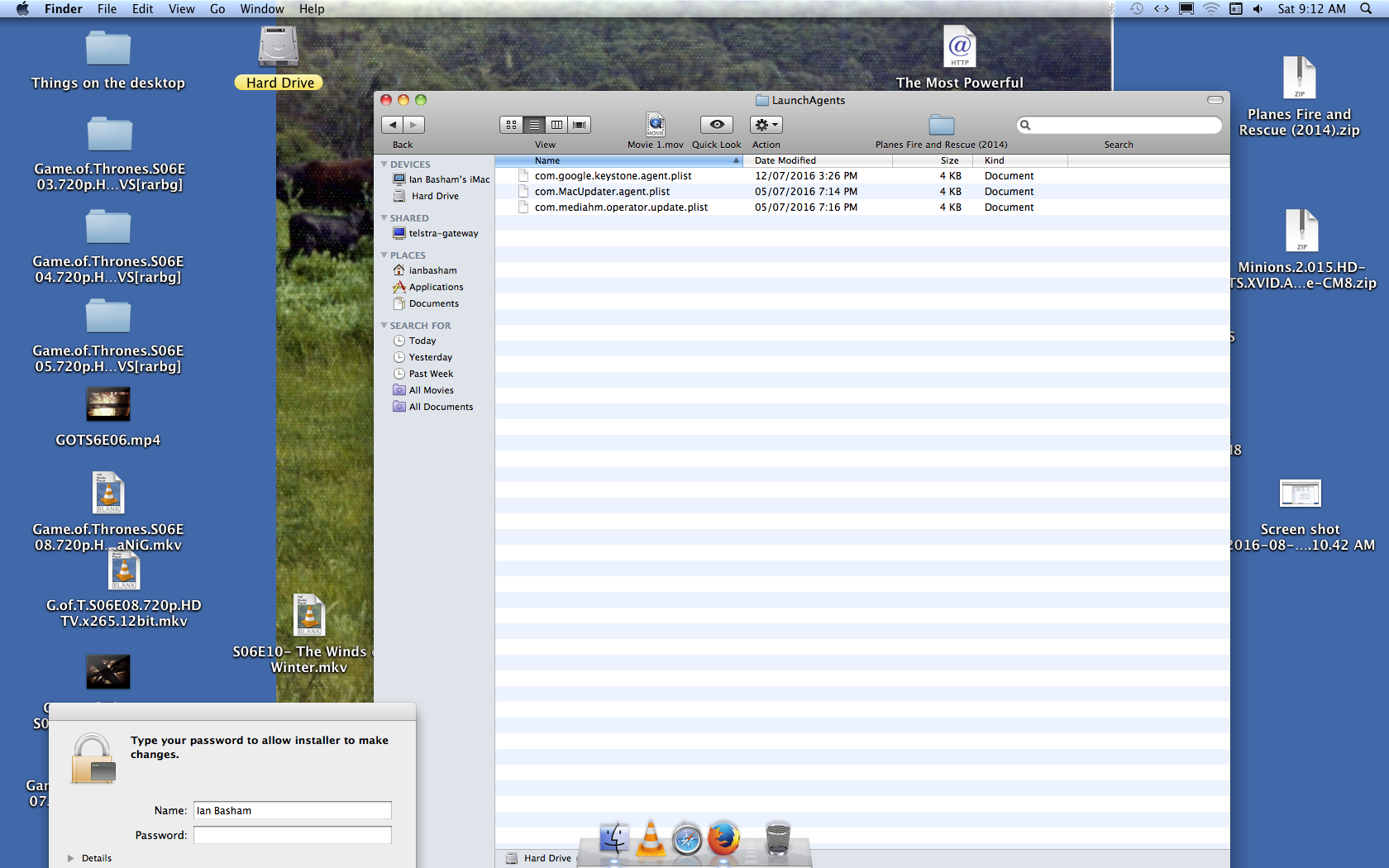This screenshot has width=1389, height=868.
Task: Collapse the PLACES sidebar section
Action: coord(384,255)
